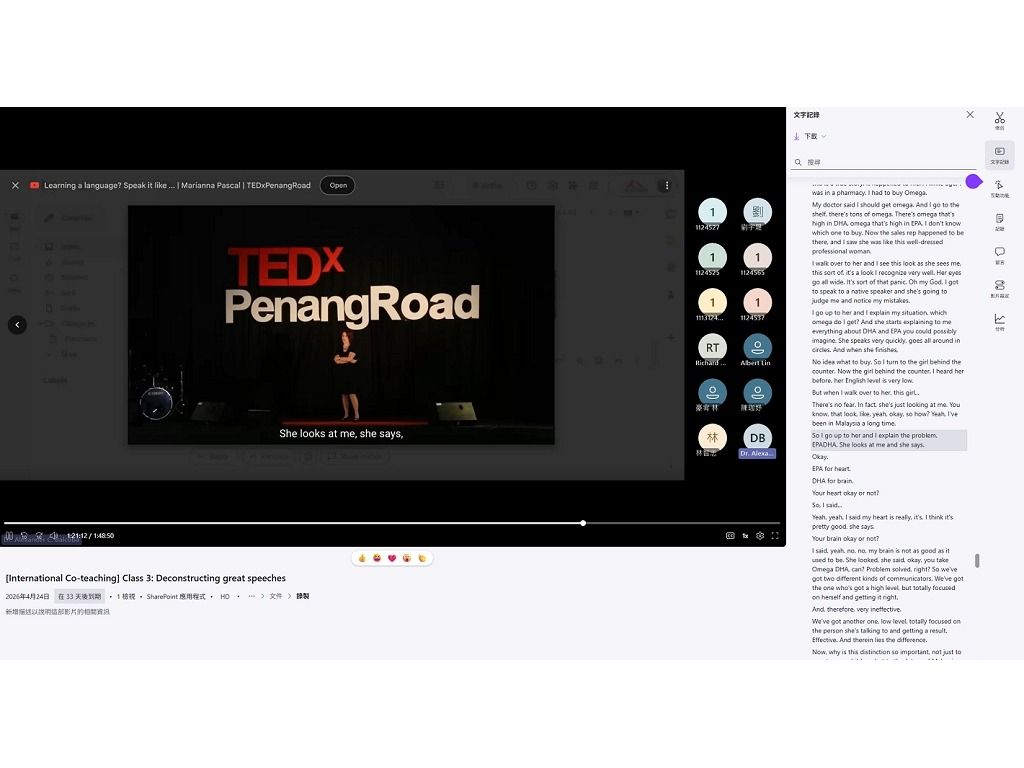Jump to transcript line 'Okay.'
This screenshot has height=768, width=1024.
(820, 456)
